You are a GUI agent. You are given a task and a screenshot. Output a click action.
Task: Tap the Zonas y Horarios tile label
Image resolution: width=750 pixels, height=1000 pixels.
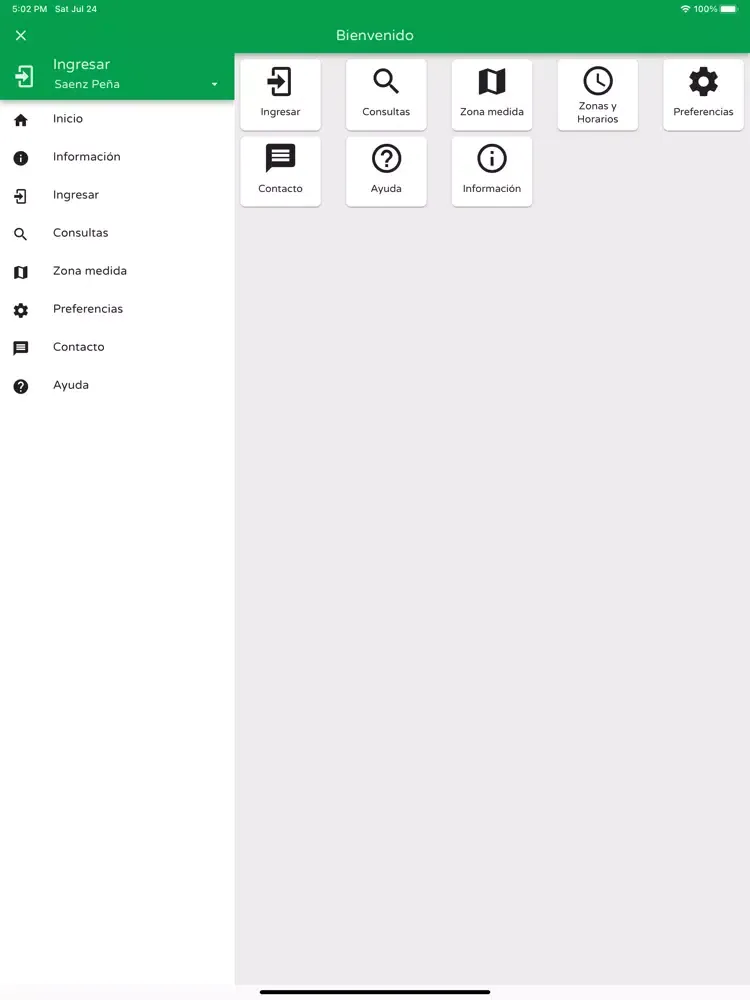(x=598, y=112)
